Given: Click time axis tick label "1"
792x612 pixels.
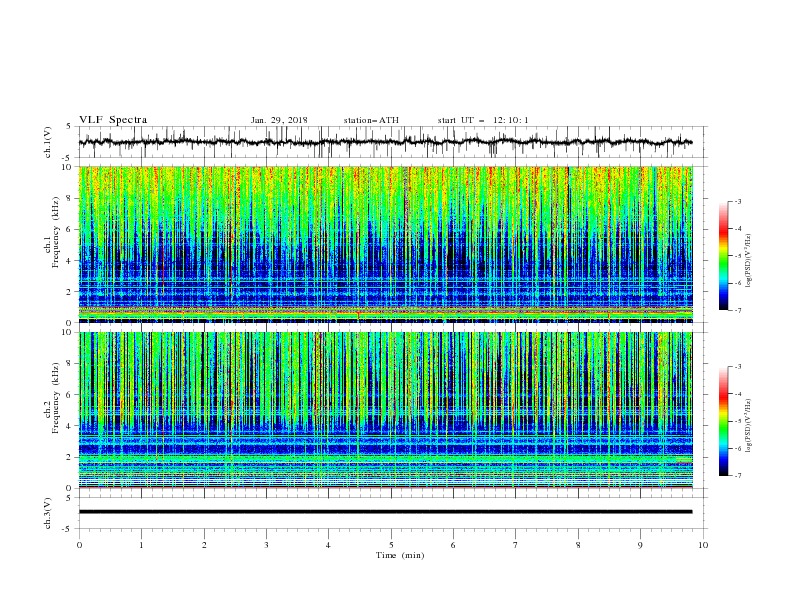Looking at the screenshot, I should (x=141, y=545).
